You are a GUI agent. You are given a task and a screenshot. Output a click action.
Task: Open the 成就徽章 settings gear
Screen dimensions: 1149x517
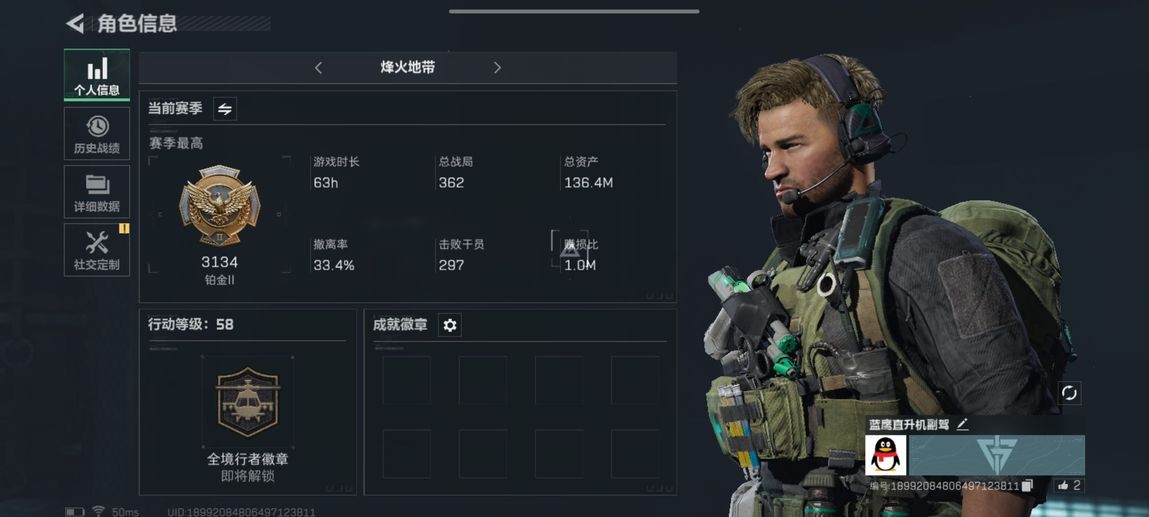(450, 325)
